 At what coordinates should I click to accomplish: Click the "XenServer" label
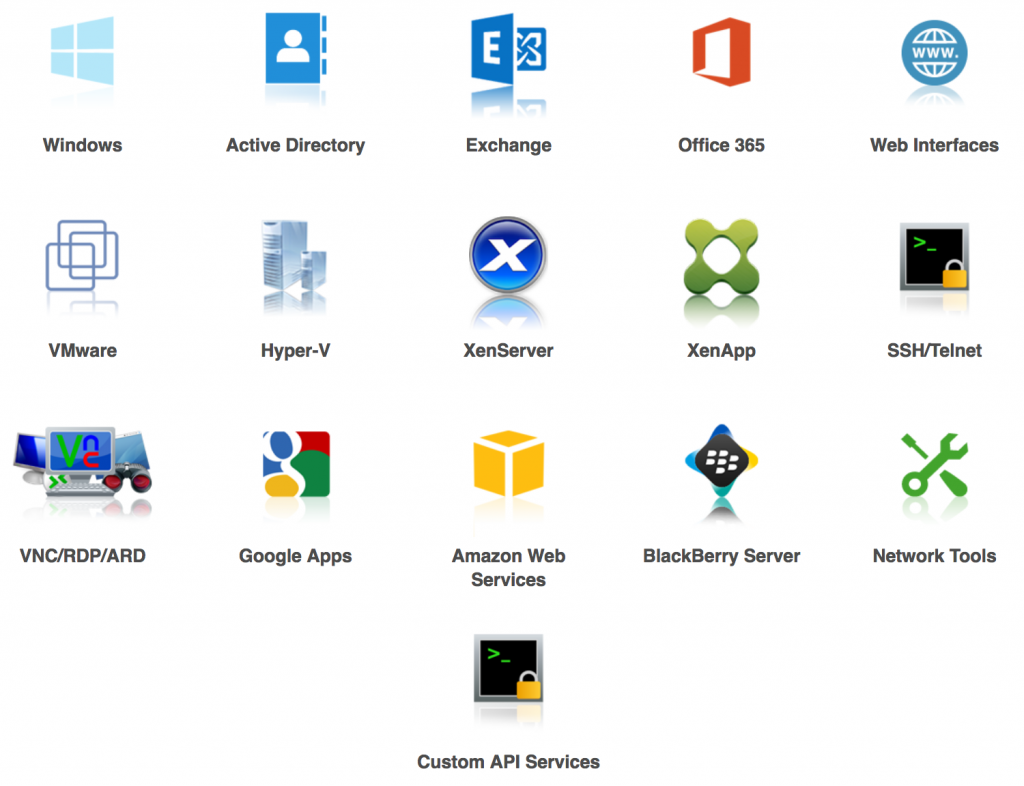(x=508, y=351)
